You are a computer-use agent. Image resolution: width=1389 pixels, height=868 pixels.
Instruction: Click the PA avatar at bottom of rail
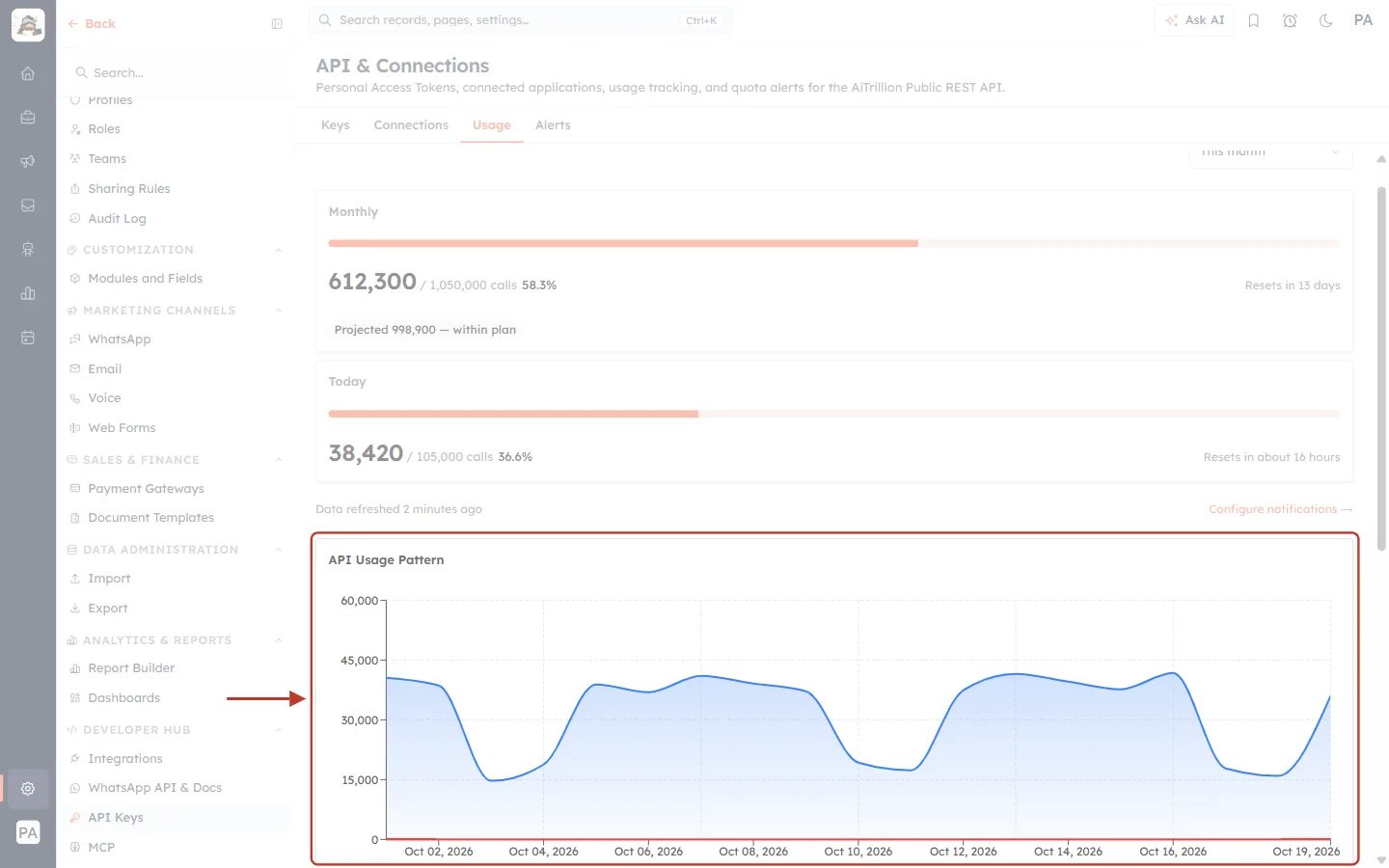point(28,832)
